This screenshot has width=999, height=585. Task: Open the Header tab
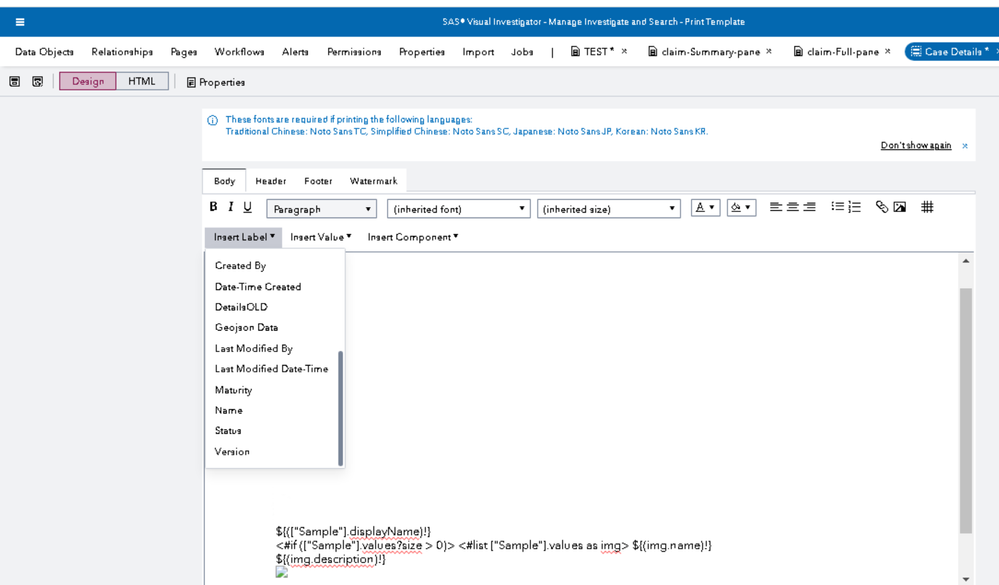coord(270,181)
